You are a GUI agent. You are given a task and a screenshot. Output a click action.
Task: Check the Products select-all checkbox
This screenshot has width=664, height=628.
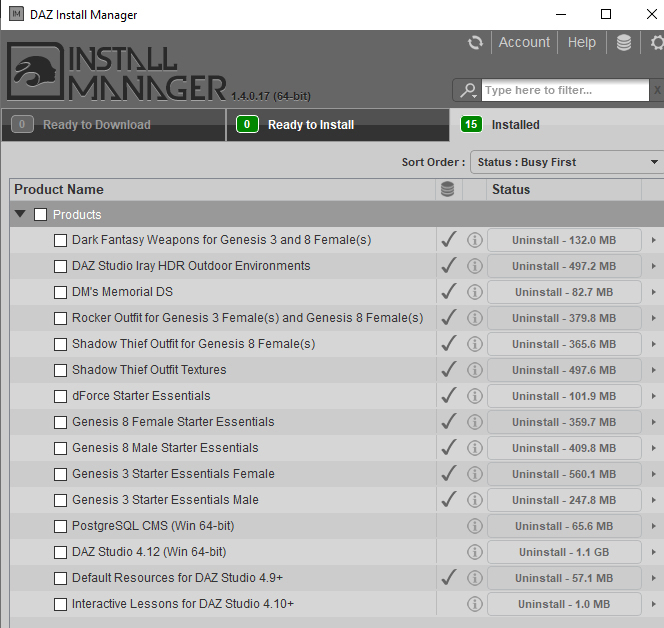[41, 215]
